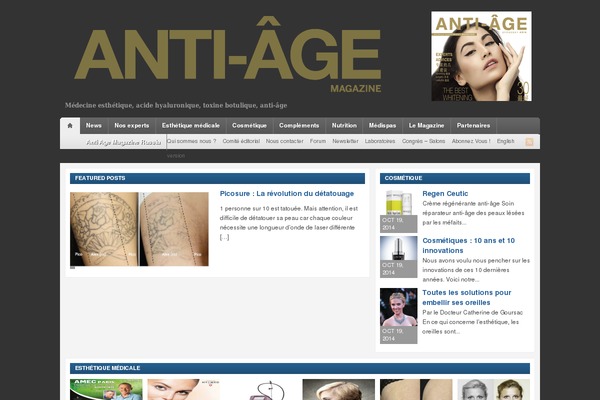The height and width of the screenshot is (400, 600).
Task: Open the Nos experts menu
Action: [x=132, y=126]
